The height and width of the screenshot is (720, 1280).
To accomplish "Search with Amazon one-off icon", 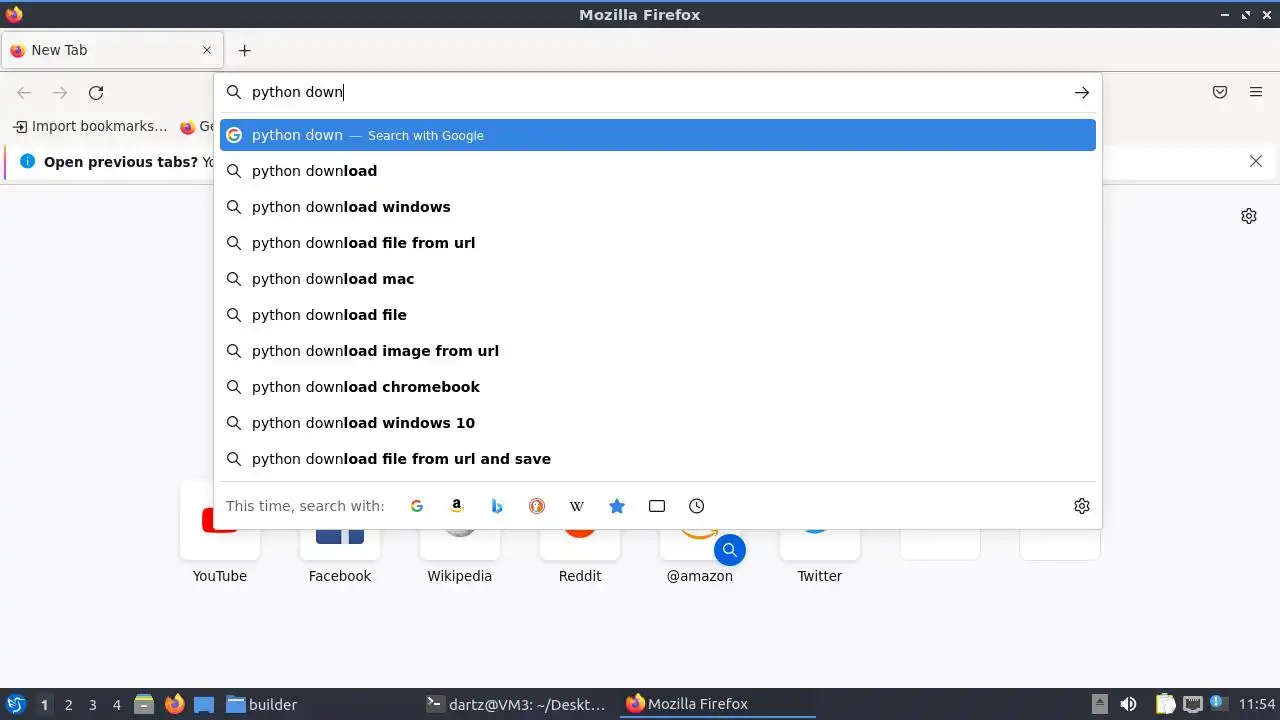I will [x=457, y=506].
